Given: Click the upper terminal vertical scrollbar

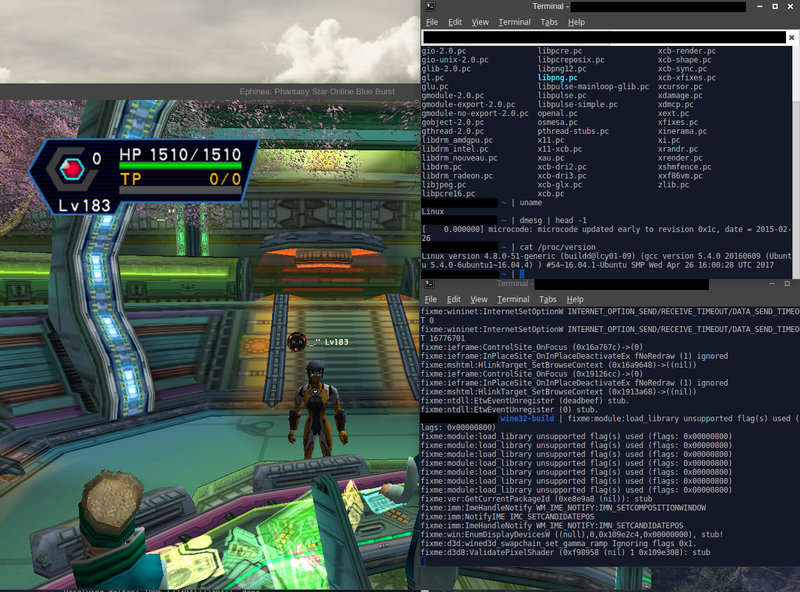Looking at the screenshot, I should click(796, 162).
